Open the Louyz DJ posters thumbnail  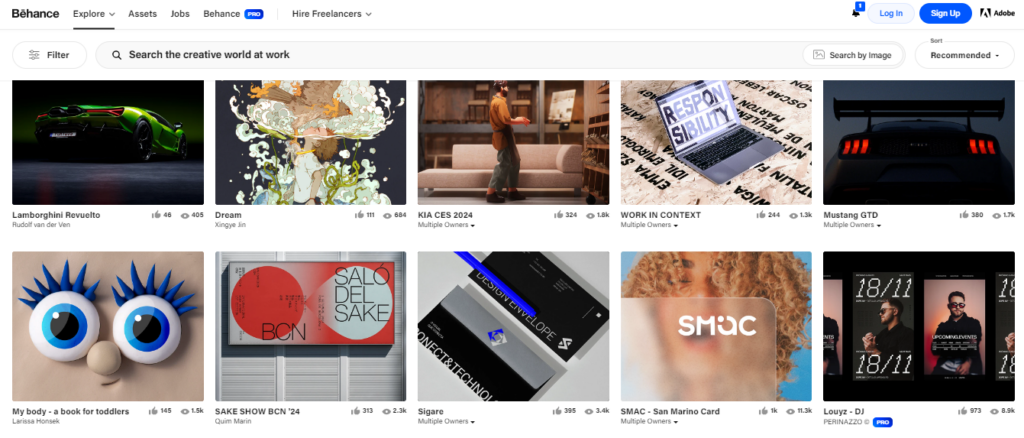point(919,326)
